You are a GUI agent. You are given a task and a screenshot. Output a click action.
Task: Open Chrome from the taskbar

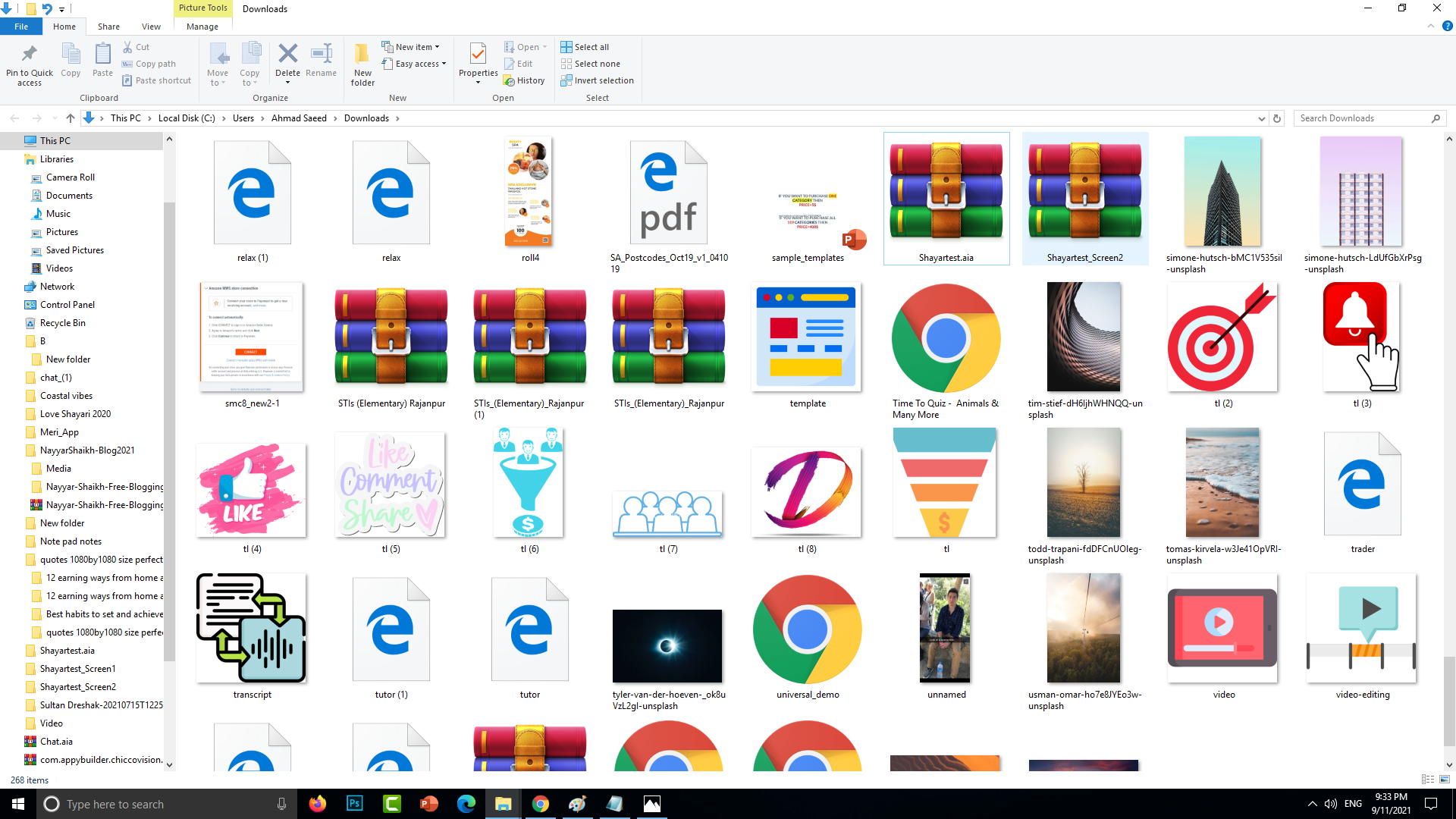pos(541,804)
